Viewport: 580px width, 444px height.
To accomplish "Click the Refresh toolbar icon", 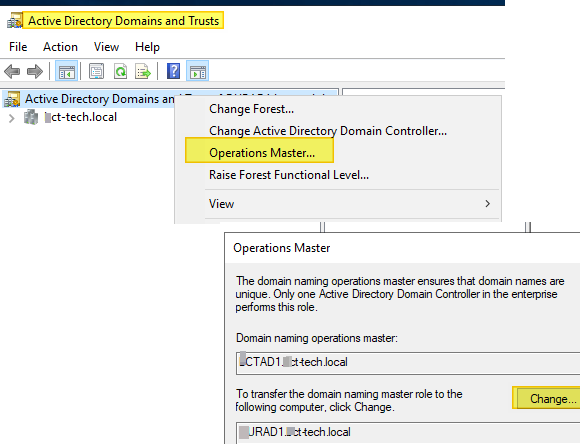I will coord(120,71).
